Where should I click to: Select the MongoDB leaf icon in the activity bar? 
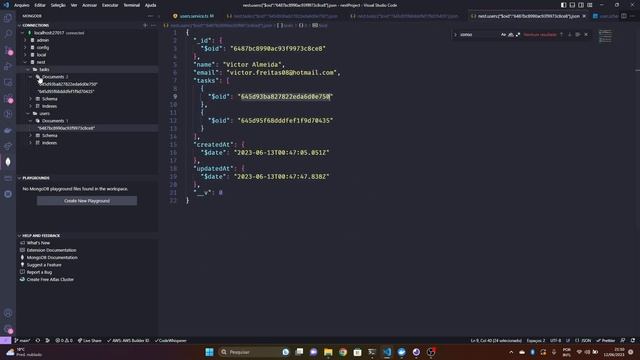click(x=8, y=162)
